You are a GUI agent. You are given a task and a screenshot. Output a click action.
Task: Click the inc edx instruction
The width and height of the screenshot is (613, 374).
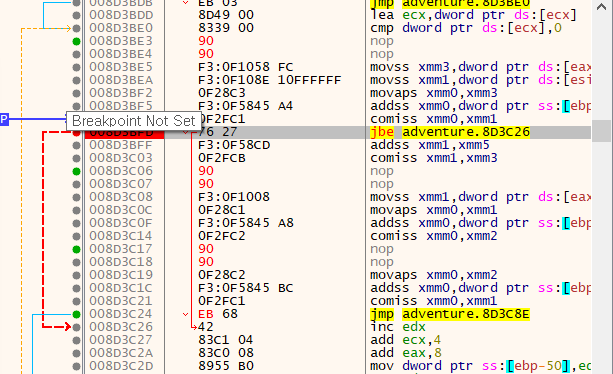(398, 327)
